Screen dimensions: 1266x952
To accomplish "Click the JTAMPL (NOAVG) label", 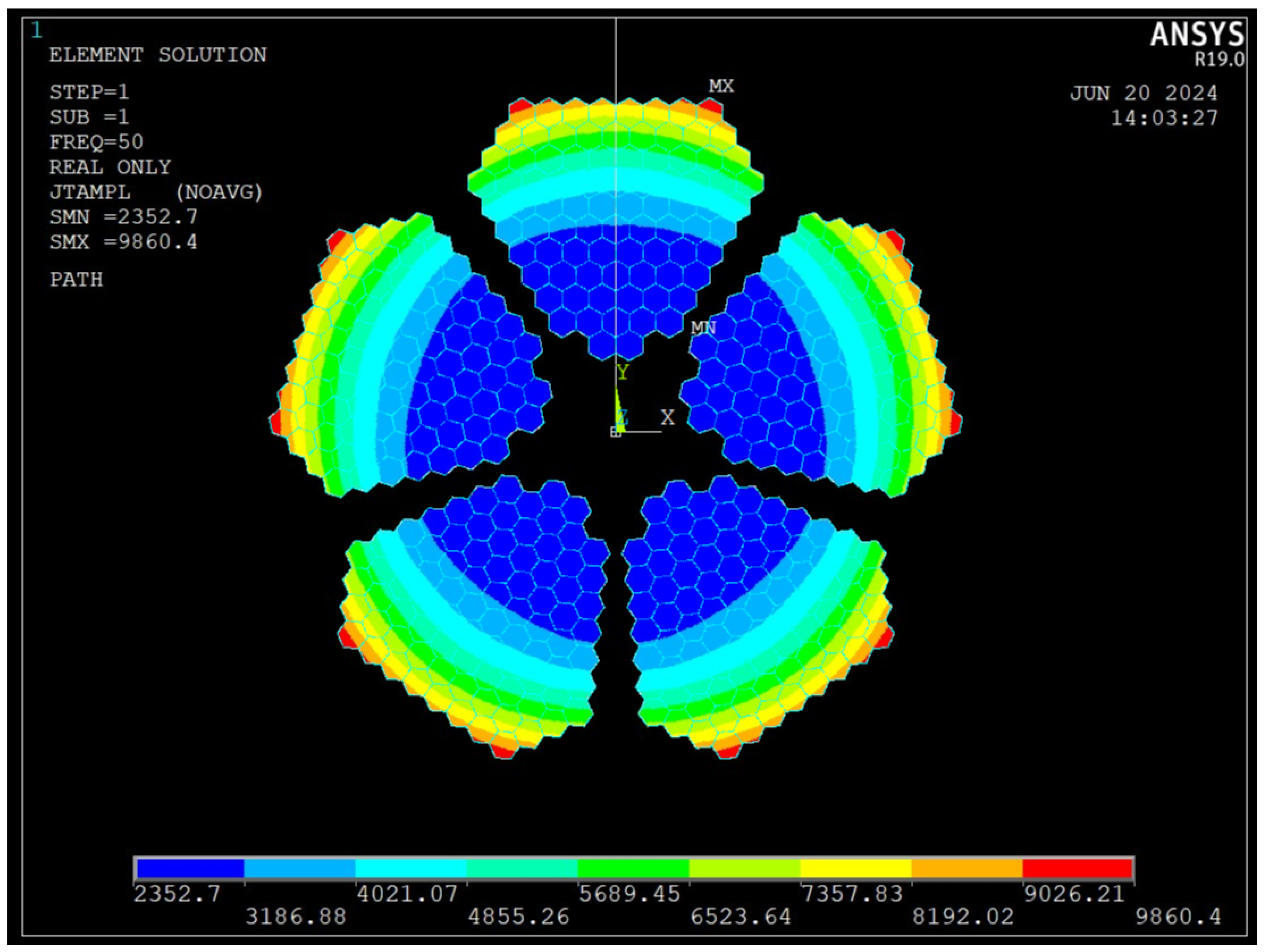I will point(156,192).
